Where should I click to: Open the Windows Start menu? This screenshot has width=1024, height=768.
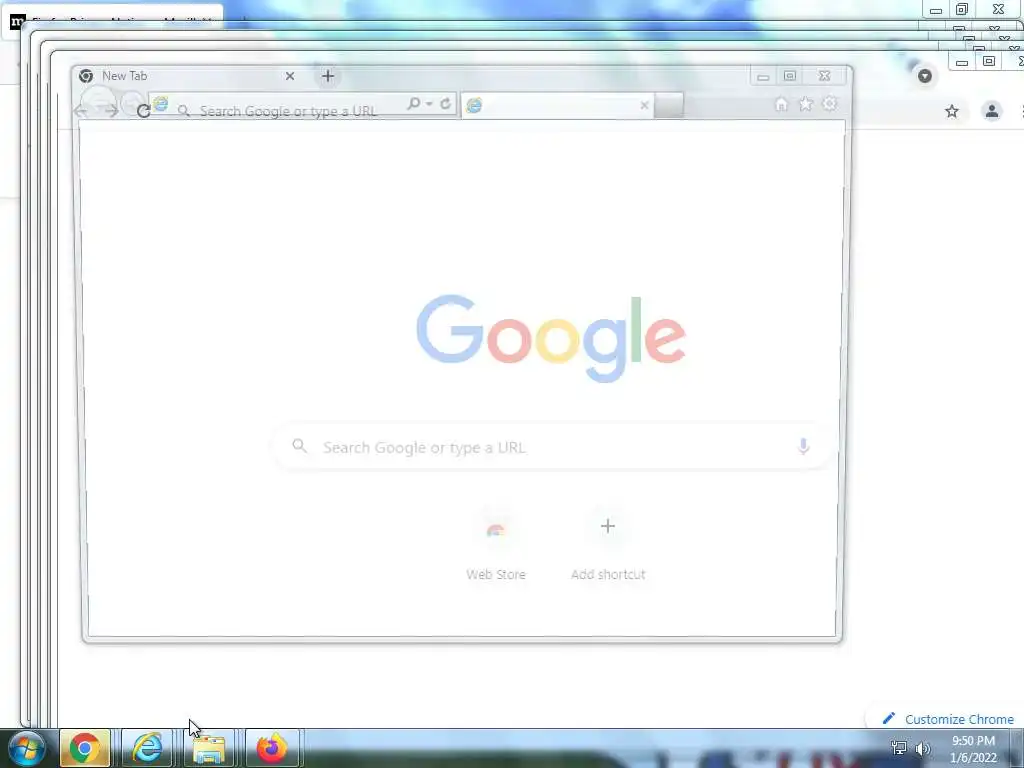point(27,748)
